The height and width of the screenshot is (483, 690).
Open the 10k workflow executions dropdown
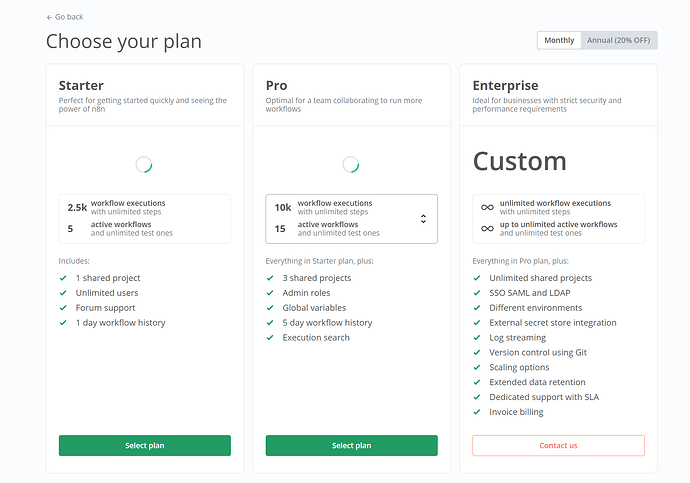click(x=352, y=219)
